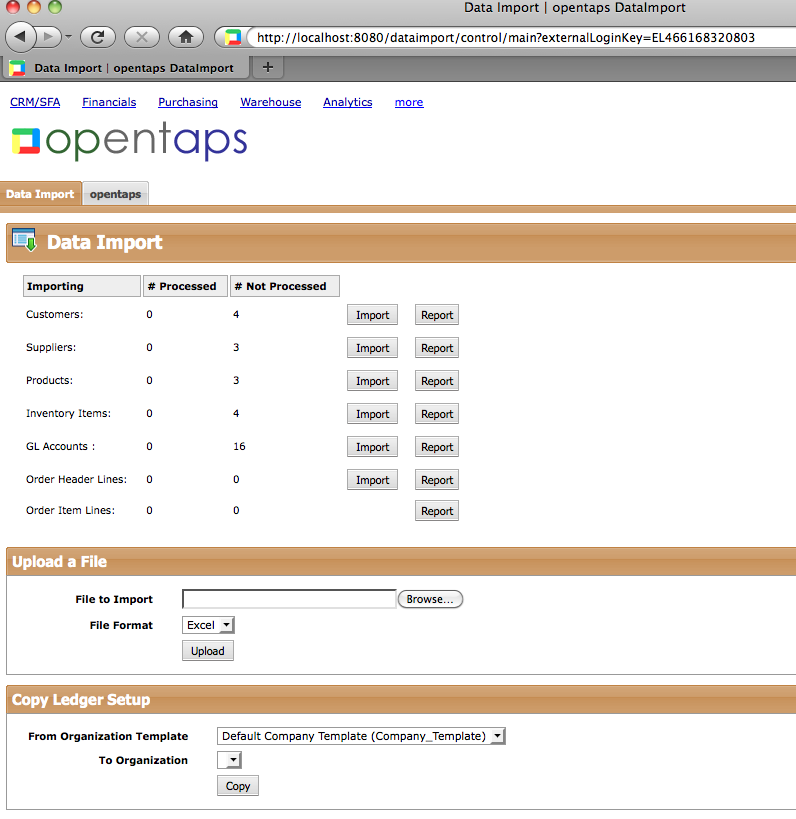Click the Customers: row label
Screen dimensions: 796x819
point(54,314)
